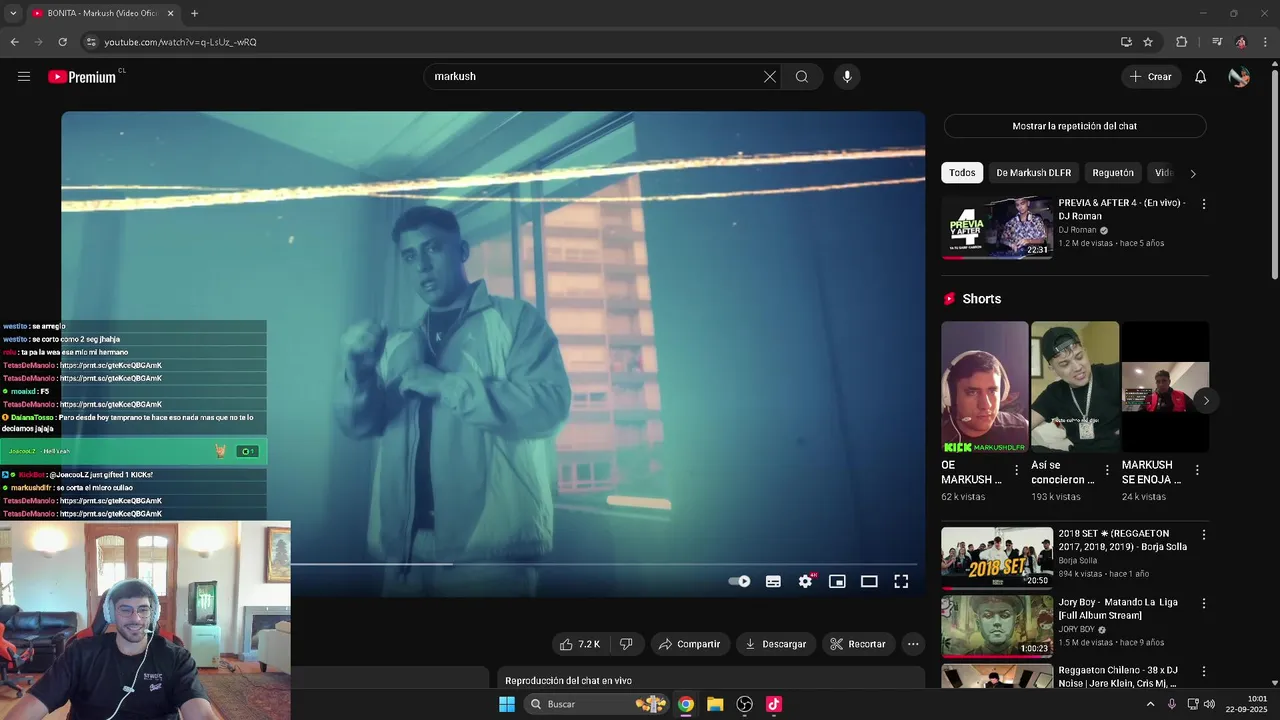Click Mostrar la repetición del chat
Viewport: 1280px width, 720px height.
1075,126
